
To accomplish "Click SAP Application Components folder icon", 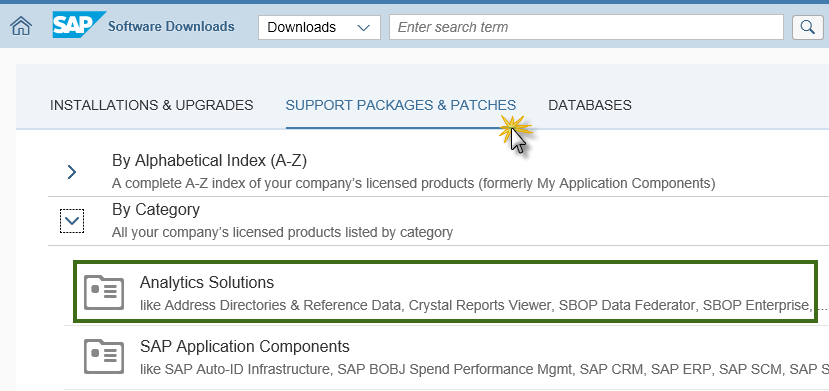I will coord(104,357).
